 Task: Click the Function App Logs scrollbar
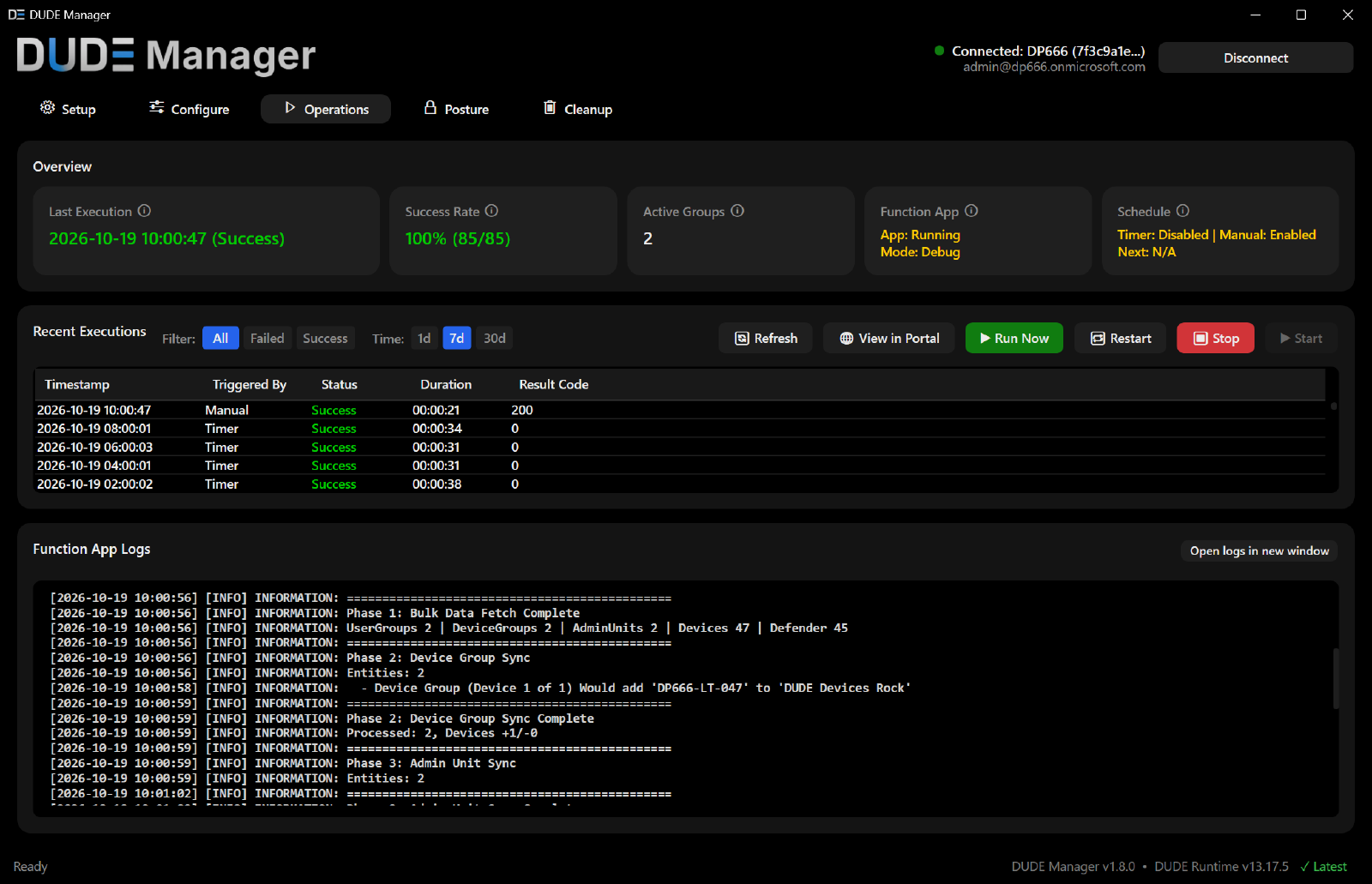pyautogui.click(x=1335, y=678)
